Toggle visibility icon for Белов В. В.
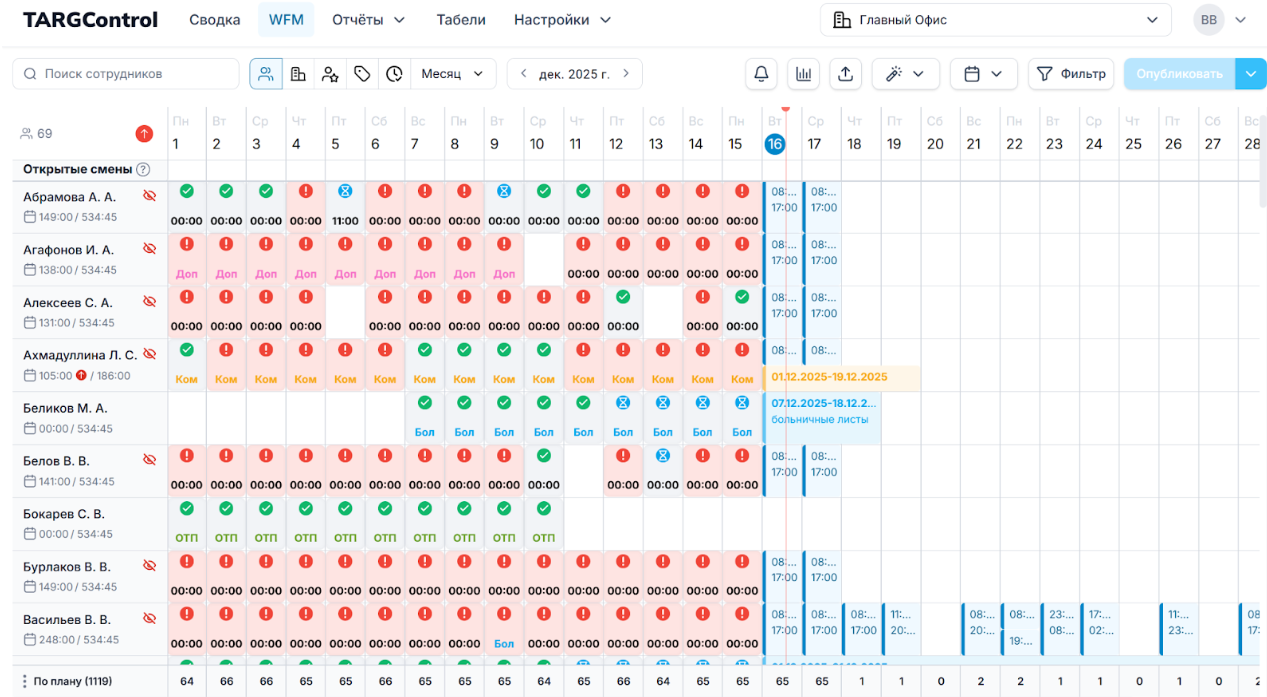The image size is (1267, 697). click(150, 460)
